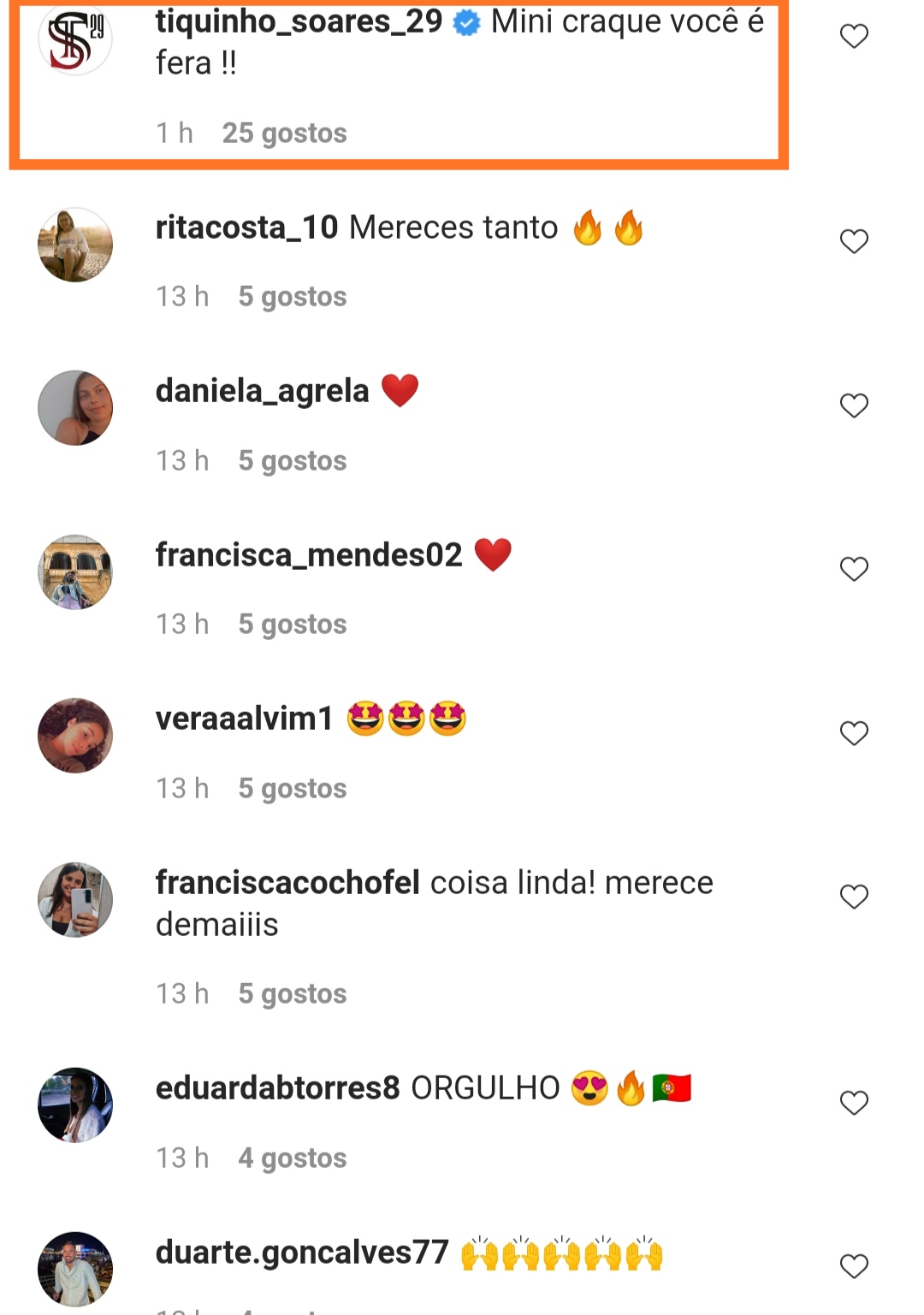Show 4 gostos on eduardabtorres8 comment
The width and height of the screenshot is (924, 1315).
293,1158
